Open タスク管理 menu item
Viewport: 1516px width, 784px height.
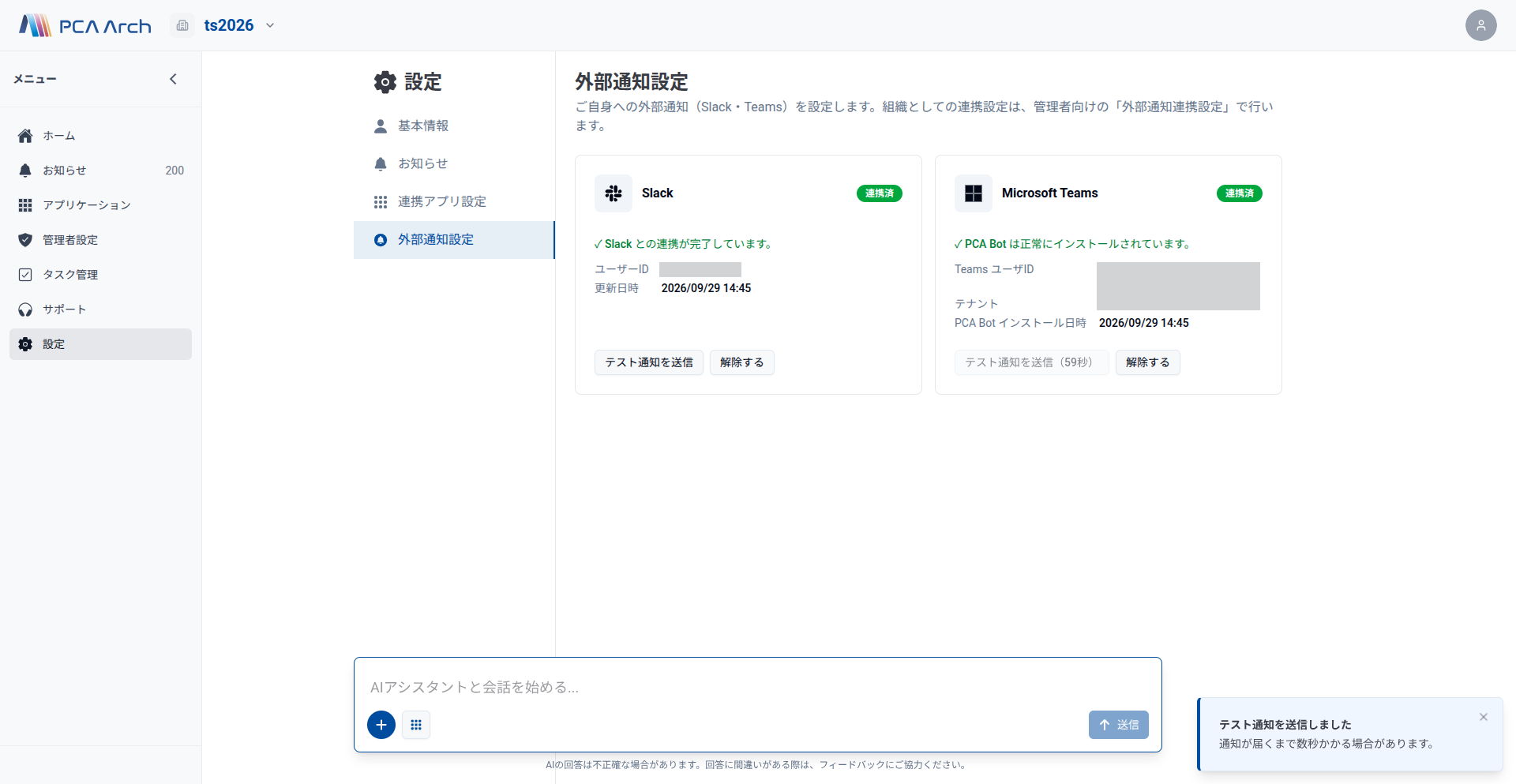[100, 275]
